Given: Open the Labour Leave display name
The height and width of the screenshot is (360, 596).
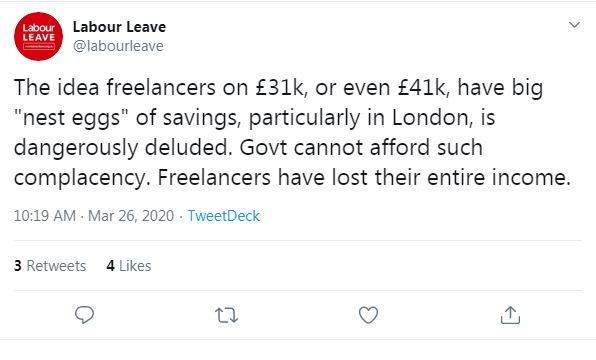Looking at the screenshot, I should point(119,27).
